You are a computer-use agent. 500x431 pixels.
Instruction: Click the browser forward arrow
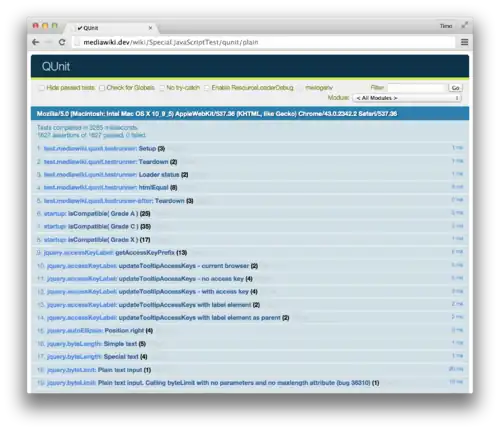pos(49,42)
